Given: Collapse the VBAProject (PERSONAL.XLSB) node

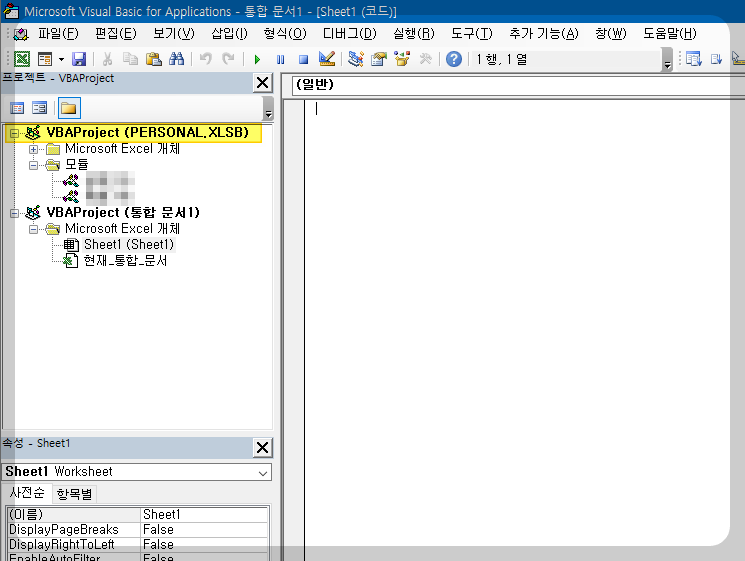Looking at the screenshot, I should [15, 133].
